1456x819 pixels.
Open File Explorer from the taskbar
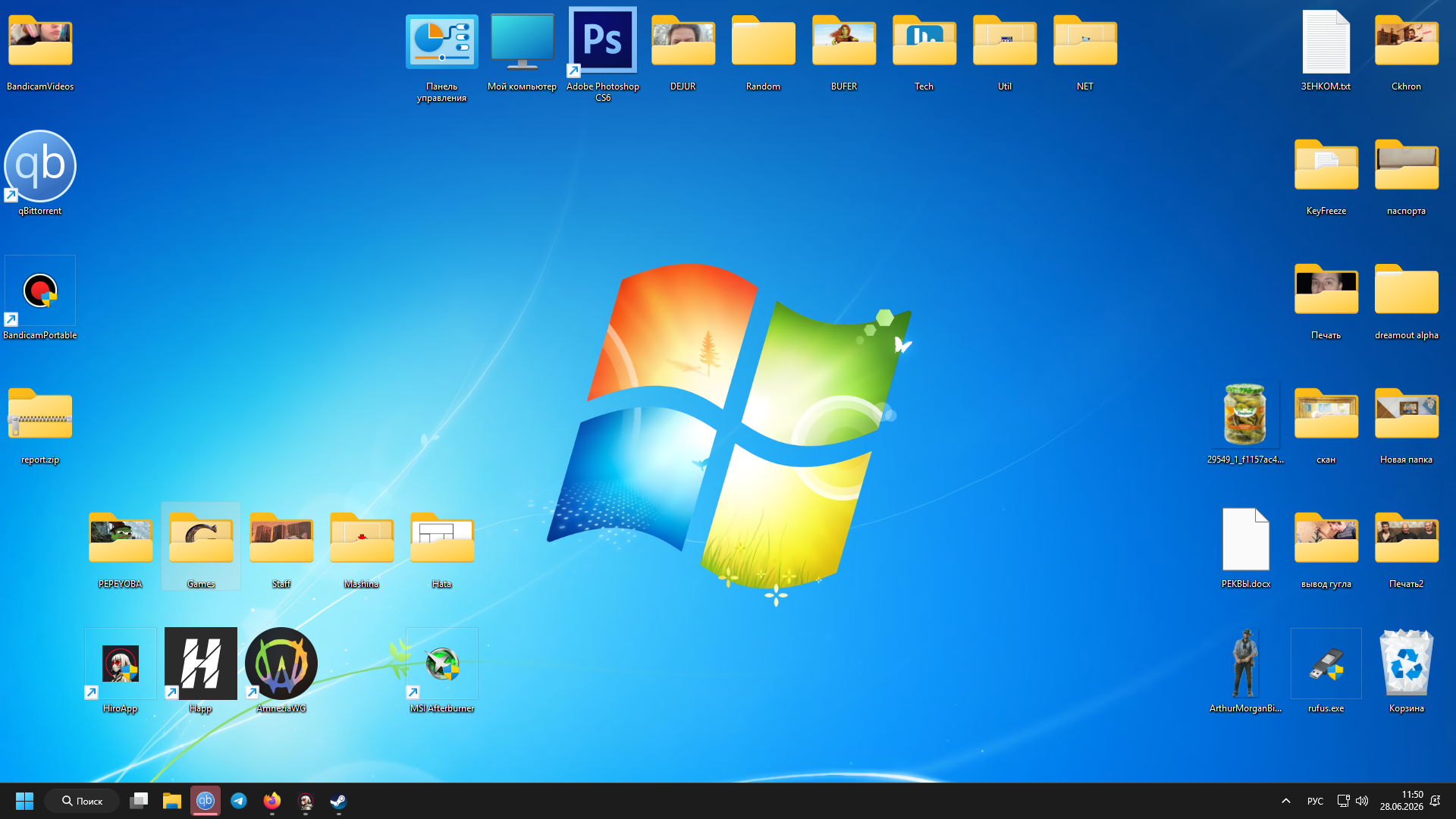(172, 801)
